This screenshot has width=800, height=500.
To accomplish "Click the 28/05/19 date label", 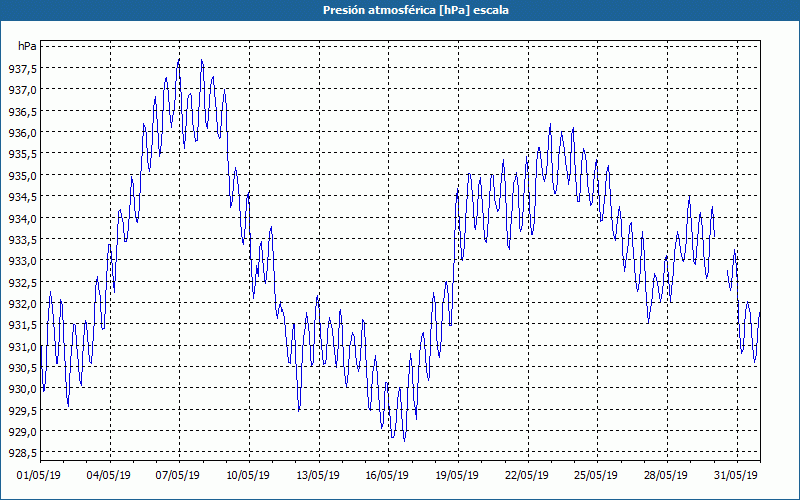I will pos(666,475).
